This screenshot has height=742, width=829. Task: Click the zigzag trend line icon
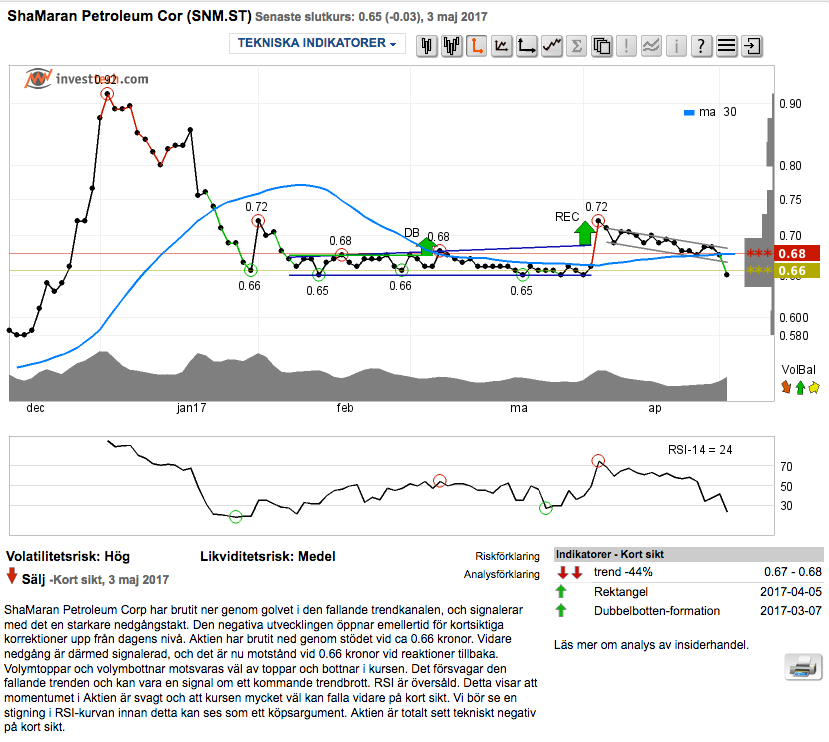pos(552,46)
